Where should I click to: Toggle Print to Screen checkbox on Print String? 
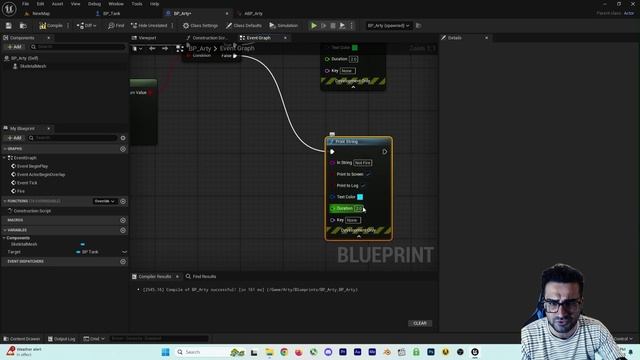(x=368, y=174)
